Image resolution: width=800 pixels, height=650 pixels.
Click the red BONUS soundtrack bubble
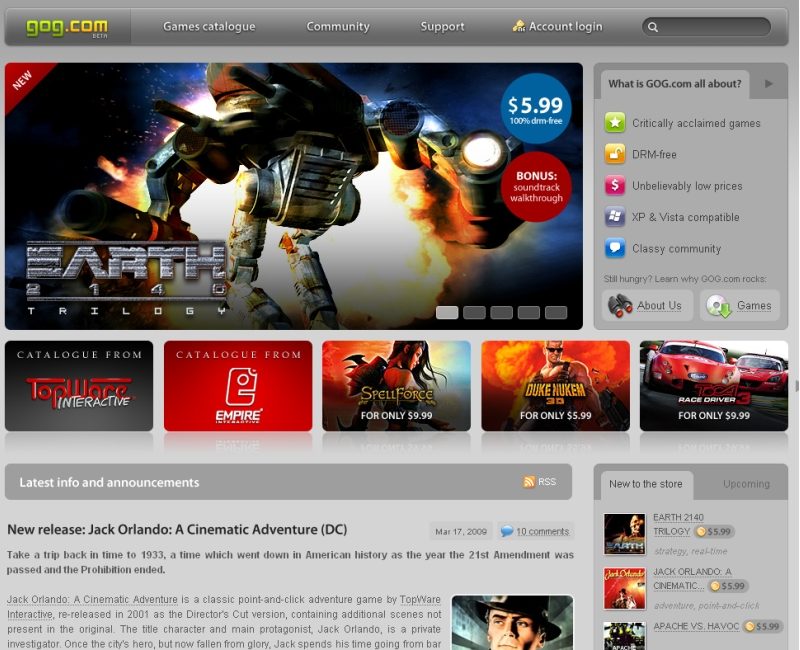click(536, 187)
